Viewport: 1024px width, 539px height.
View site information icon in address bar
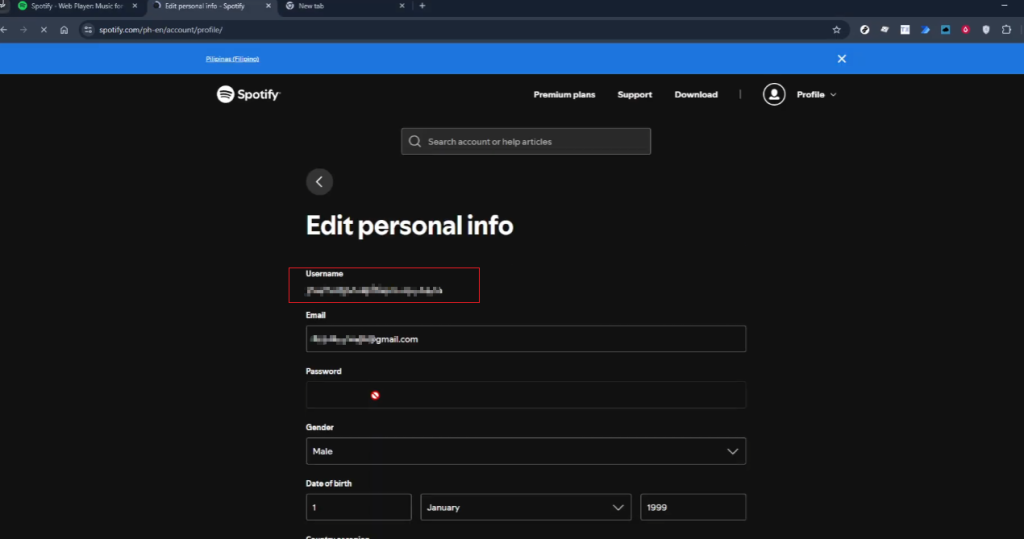coord(88,30)
